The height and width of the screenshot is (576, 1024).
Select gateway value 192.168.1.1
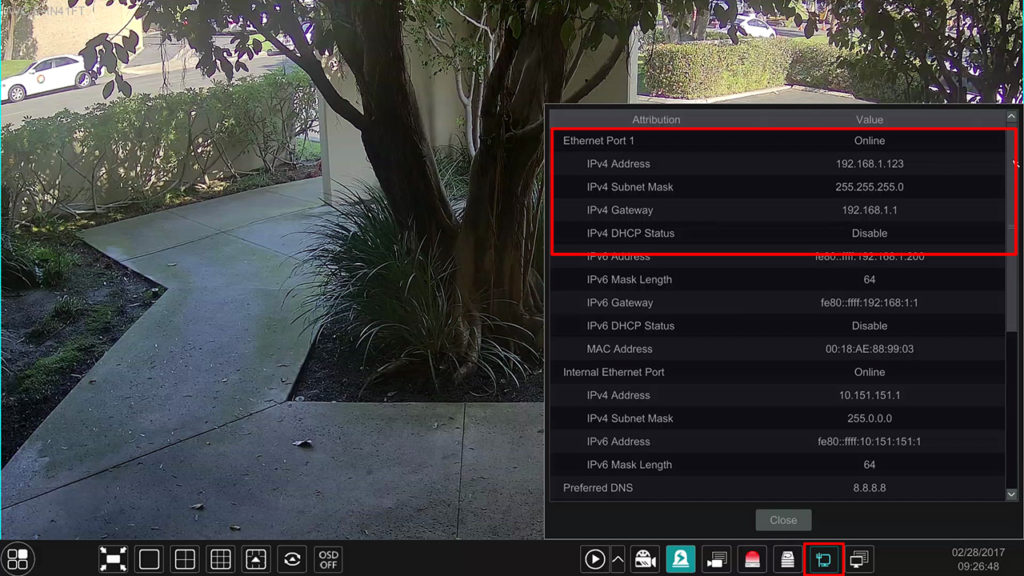(x=869, y=210)
